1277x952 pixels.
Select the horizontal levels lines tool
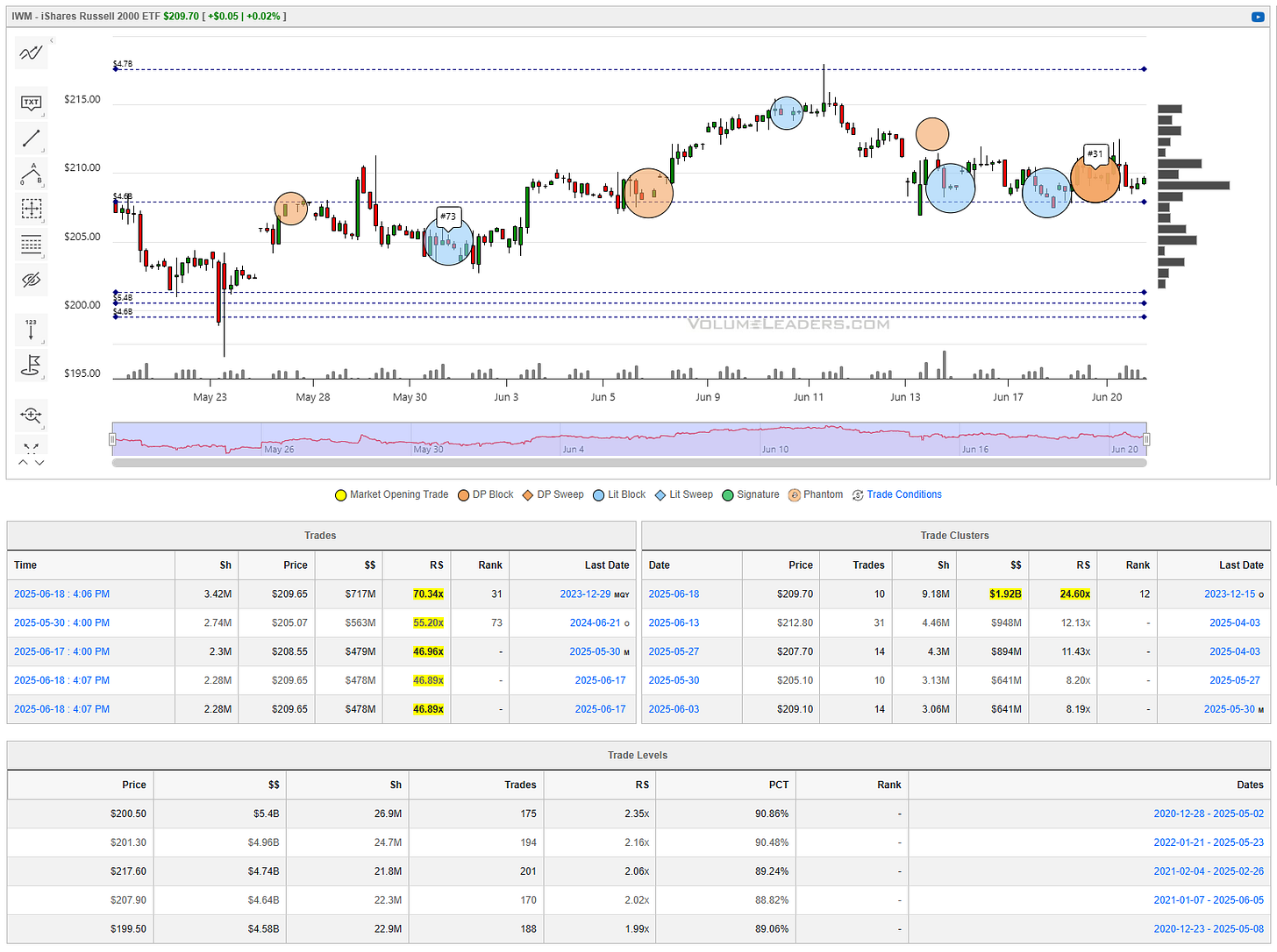click(x=32, y=244)
